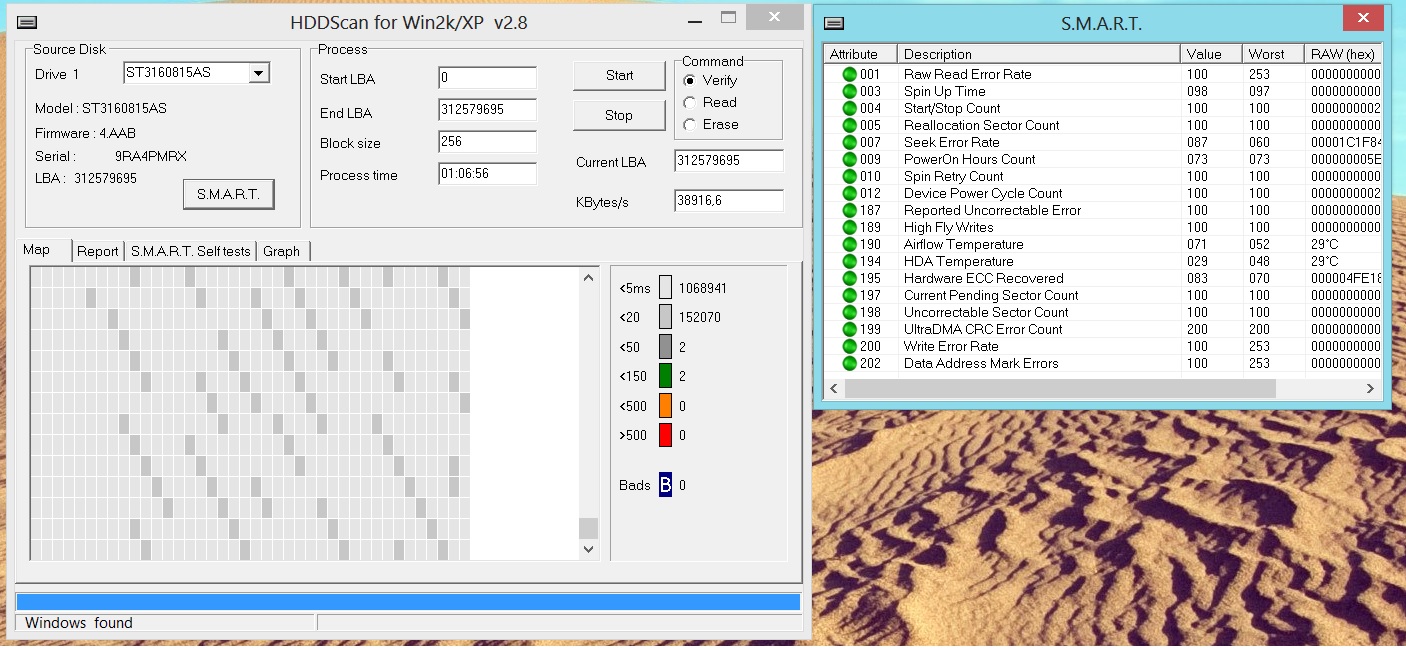Click the serial number 9RA4PMRX
1406x648 pixels.
point(151,156)
